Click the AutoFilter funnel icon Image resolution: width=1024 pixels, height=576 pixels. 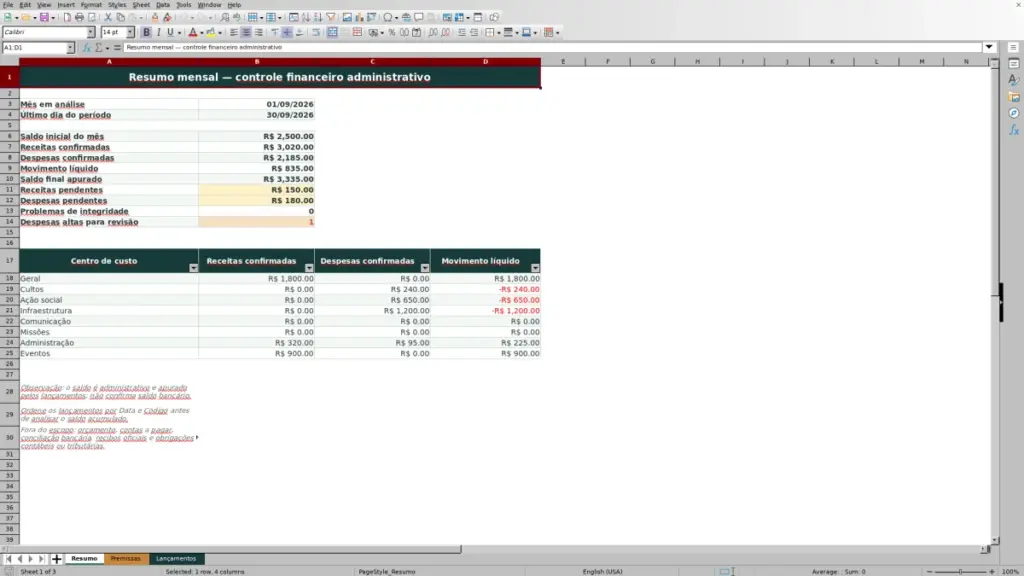pyautogui.click(x=331, y=18)
